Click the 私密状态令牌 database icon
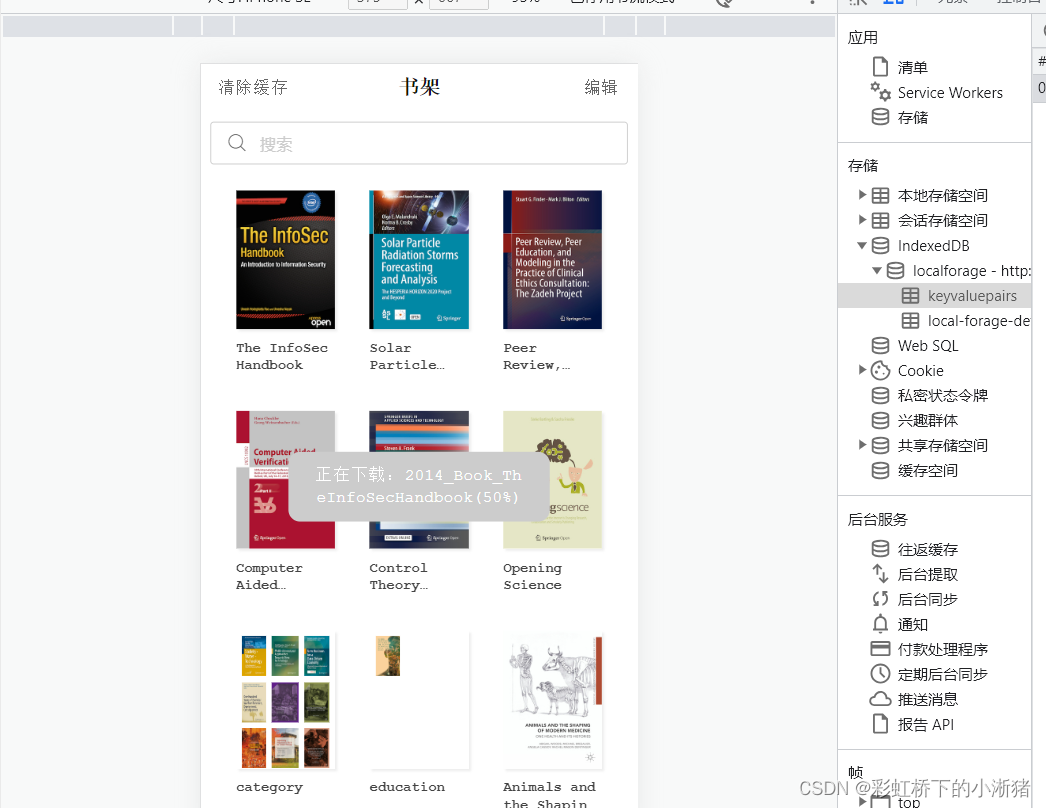 (880, 395)
